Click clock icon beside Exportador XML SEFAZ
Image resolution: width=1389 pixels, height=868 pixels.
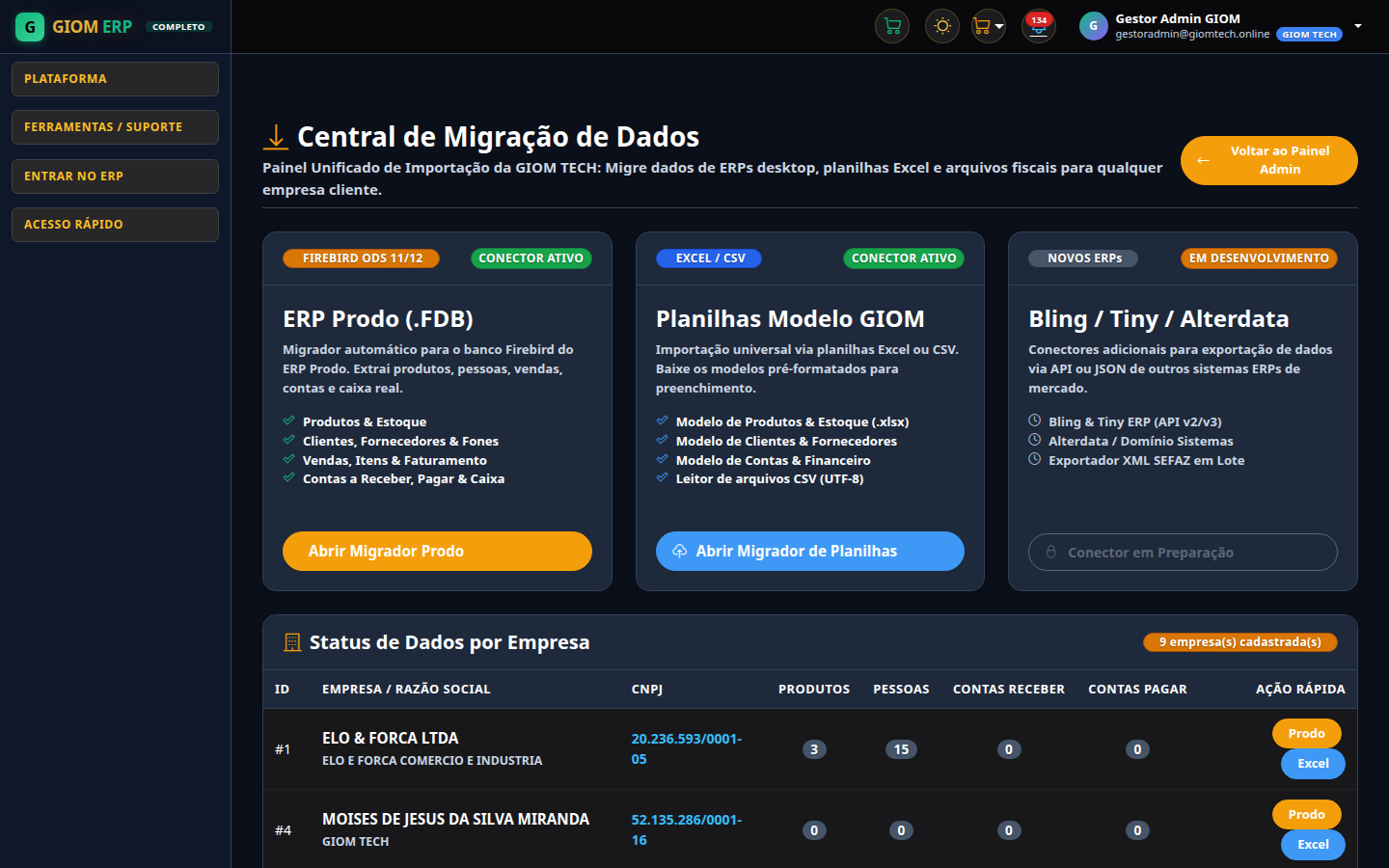[x=1034, y=459]
